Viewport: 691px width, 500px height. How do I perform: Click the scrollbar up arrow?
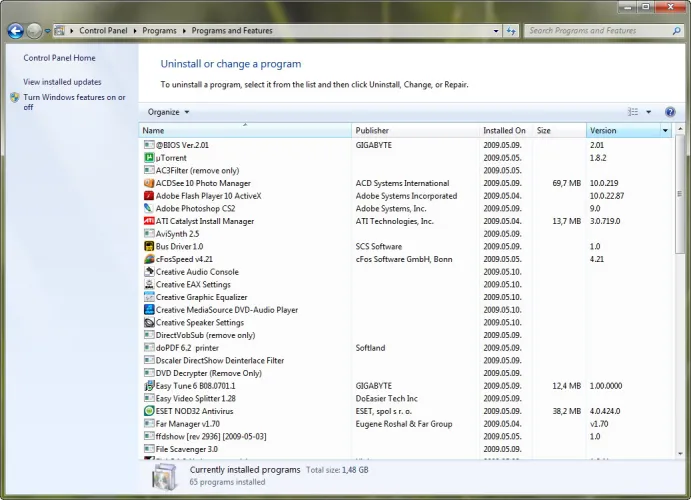tap(680, 129)
